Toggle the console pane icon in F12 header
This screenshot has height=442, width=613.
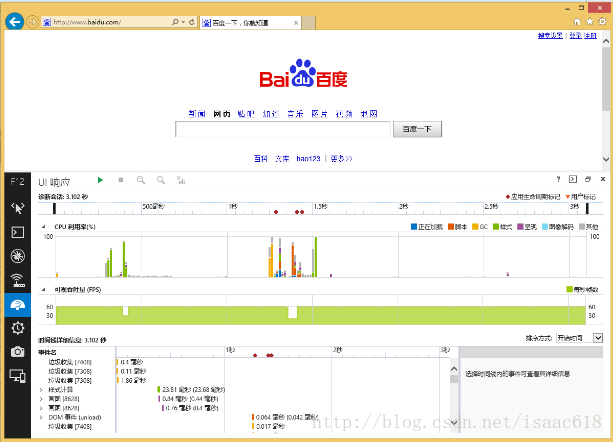click(x=573, y=179)
